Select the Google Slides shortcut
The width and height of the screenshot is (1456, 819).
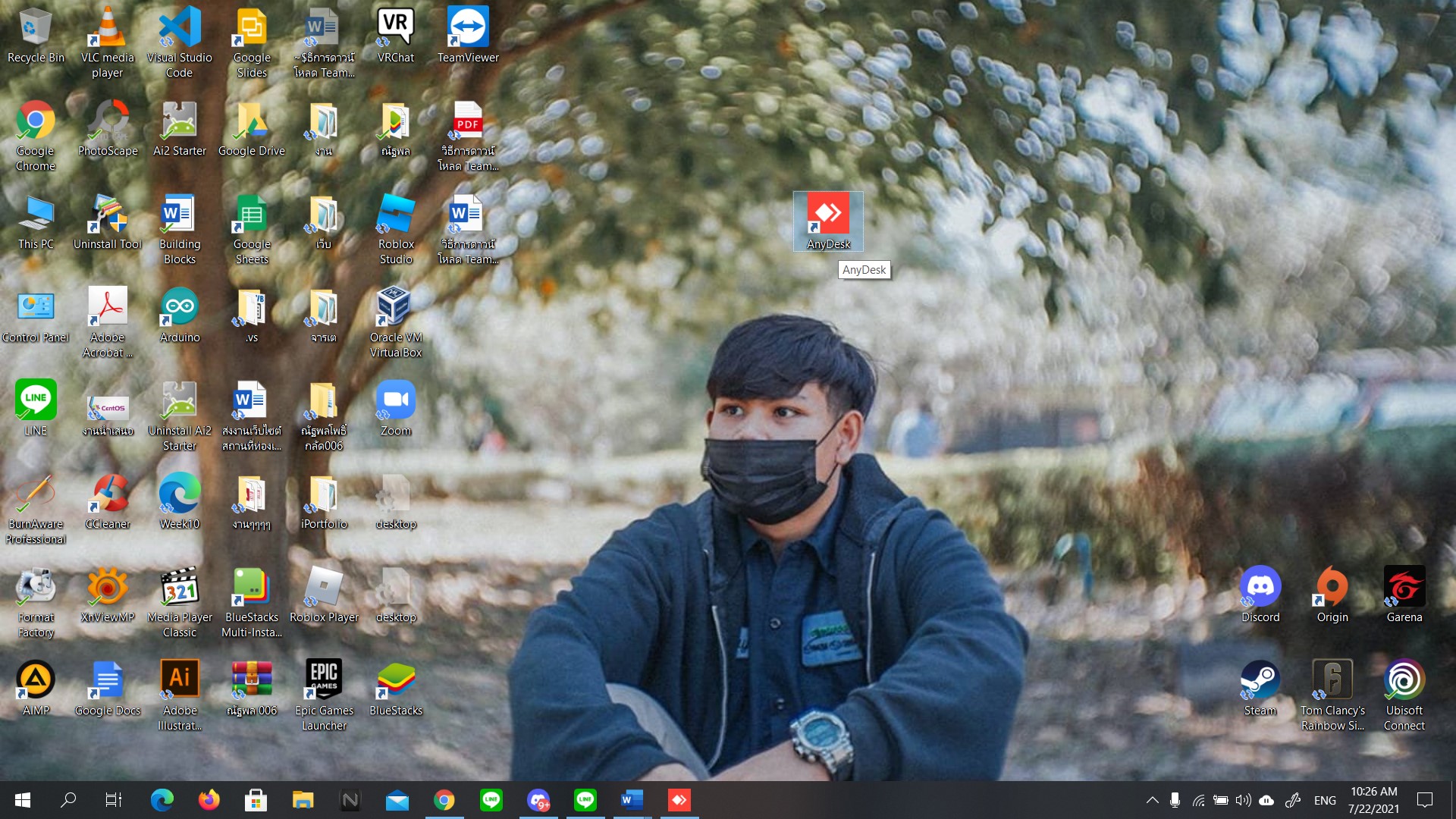pyautogui.click(x=252, y=42)
